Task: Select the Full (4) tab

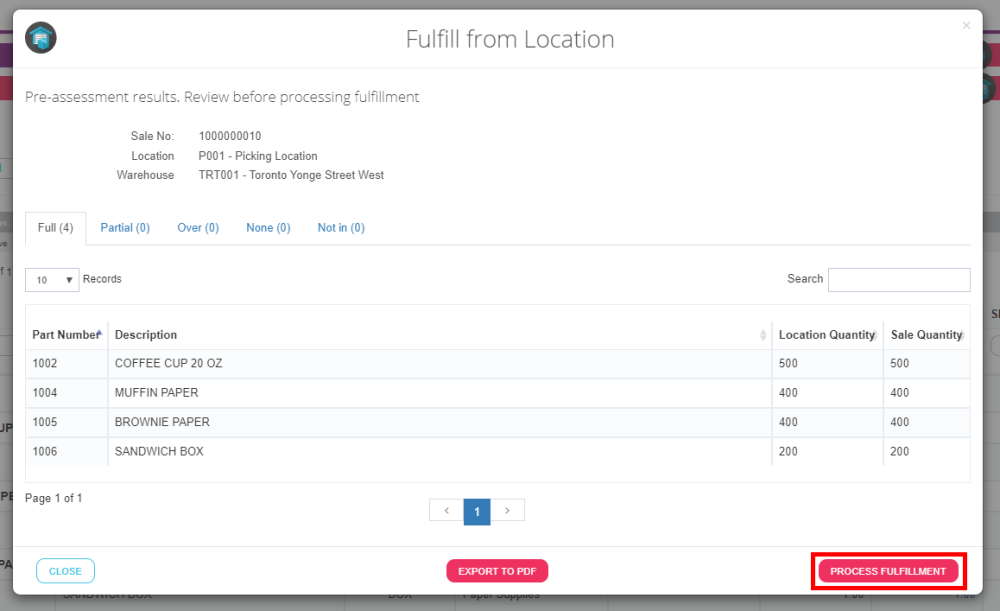Action: tap(56, 228)
